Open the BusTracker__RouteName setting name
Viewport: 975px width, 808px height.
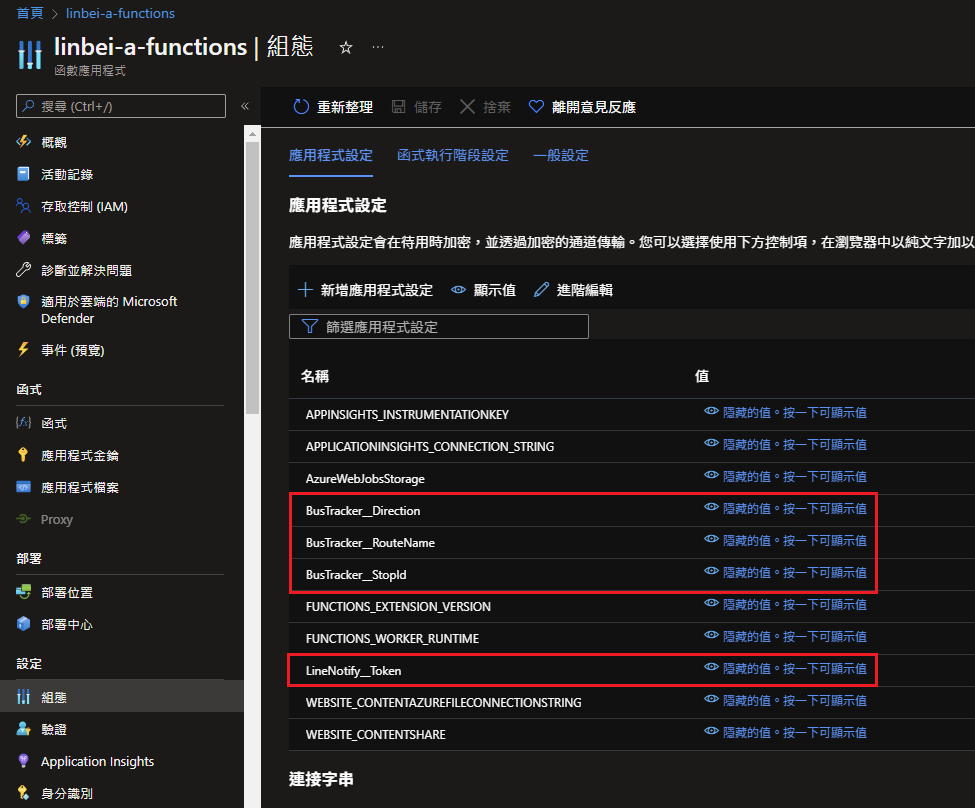[x=370, y=542]
